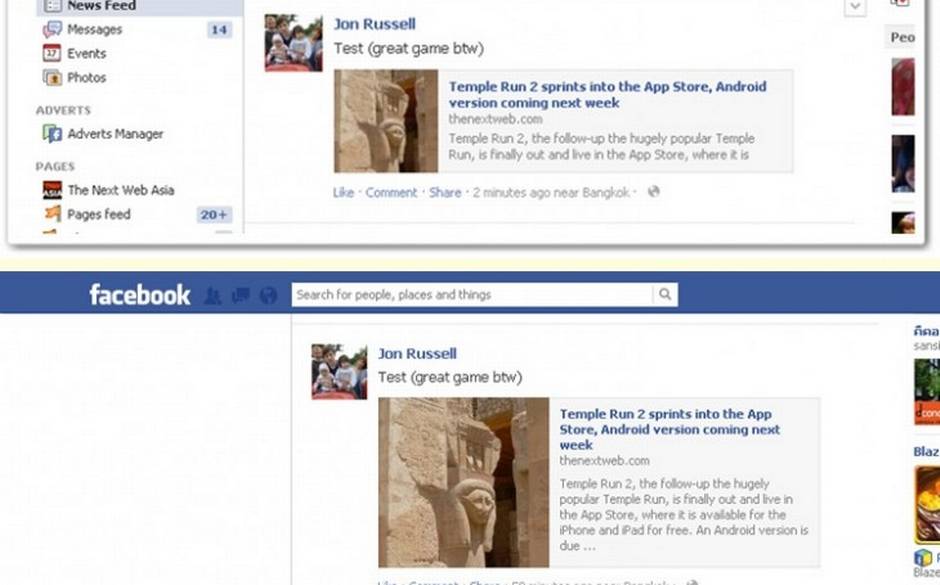This screenshot has width=940, height=585.
Task: Click the search magnifier button
Action: [x=665, y=294]
